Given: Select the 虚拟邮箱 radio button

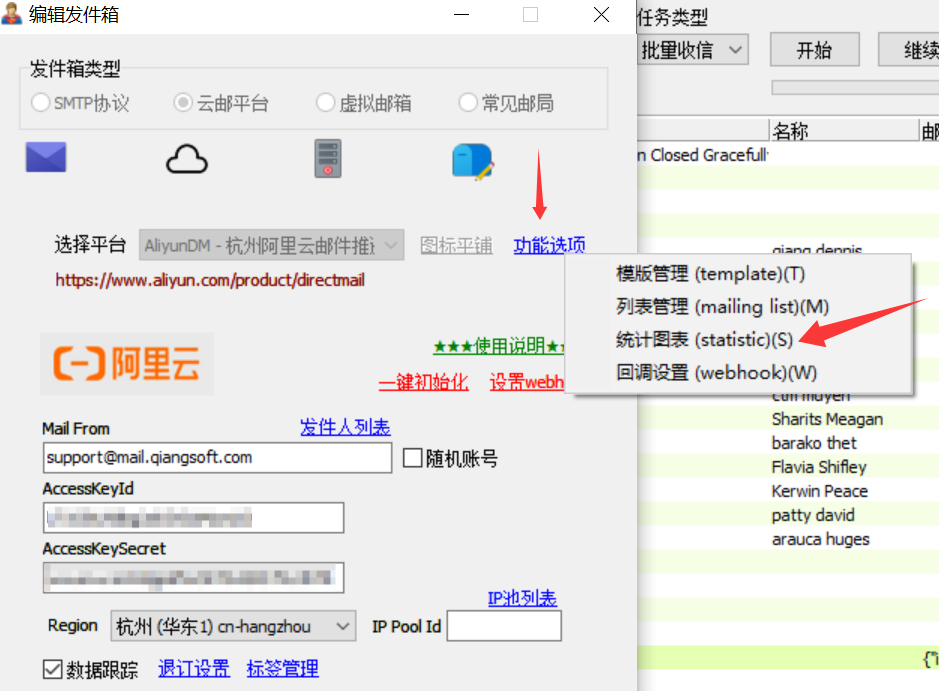Looking at the screenshot, I should pyautogui.click(x=324, y=103).
